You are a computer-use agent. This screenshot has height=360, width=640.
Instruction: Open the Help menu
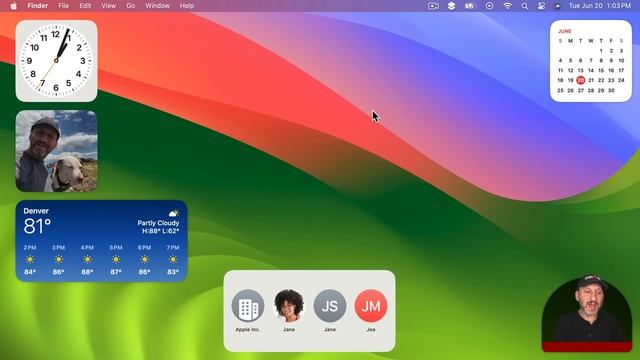point(187,6)
